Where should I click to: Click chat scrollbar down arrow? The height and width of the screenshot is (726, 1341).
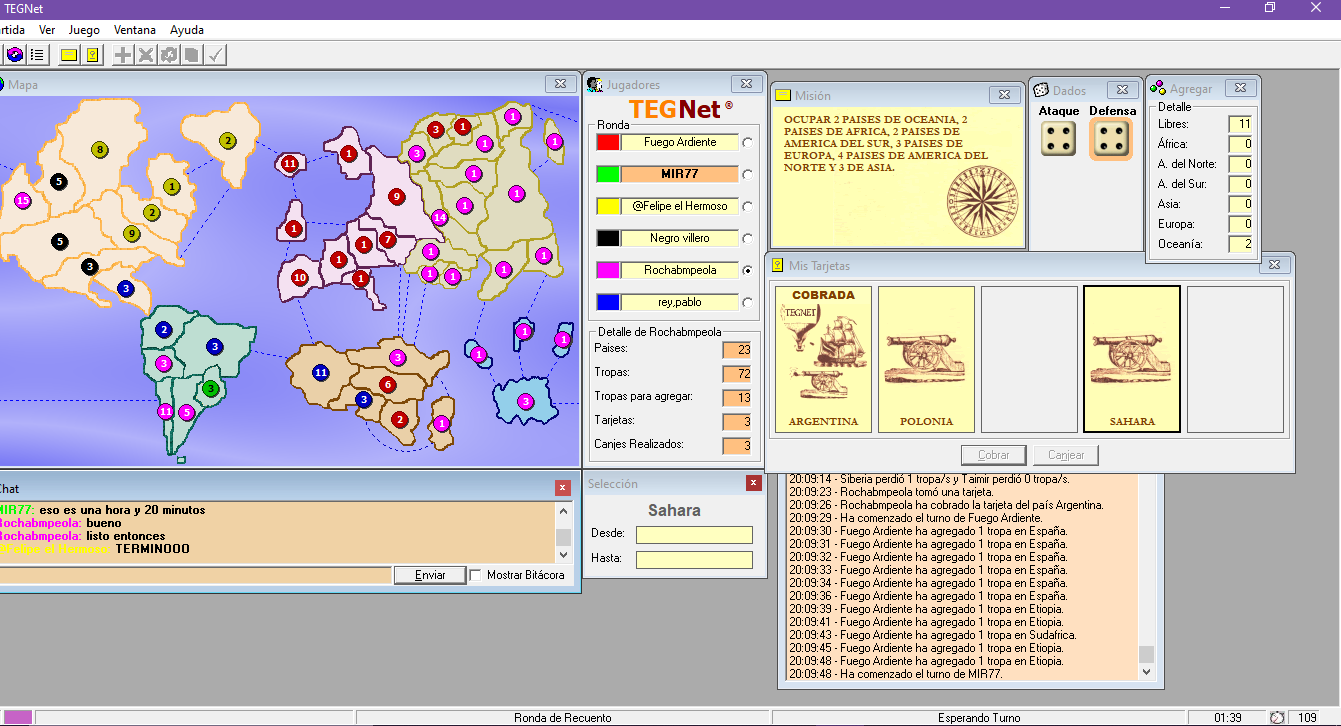(563, 554)
